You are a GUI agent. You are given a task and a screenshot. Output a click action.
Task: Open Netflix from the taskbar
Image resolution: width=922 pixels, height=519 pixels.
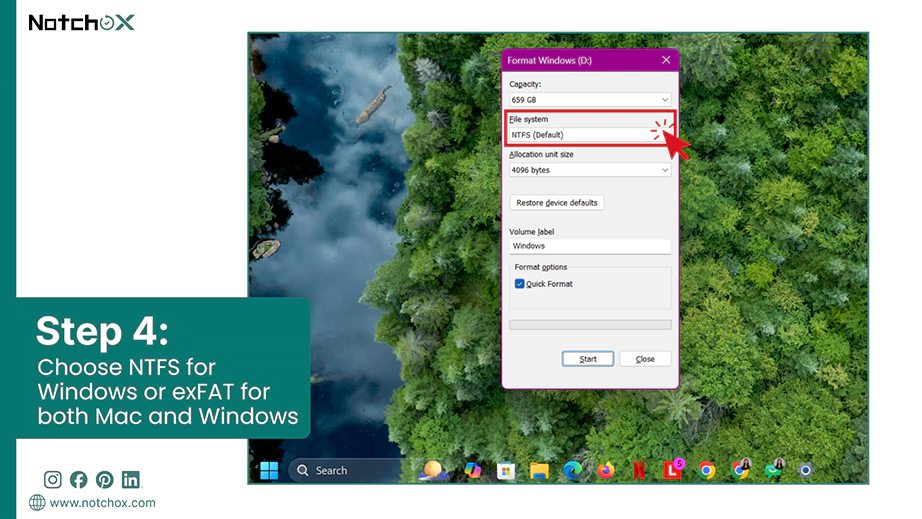click(639, 470)
